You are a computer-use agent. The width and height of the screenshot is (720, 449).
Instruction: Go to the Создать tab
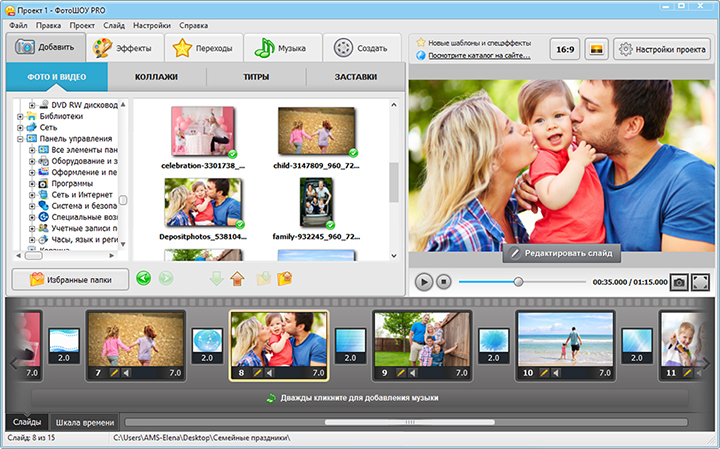point(362,48)
